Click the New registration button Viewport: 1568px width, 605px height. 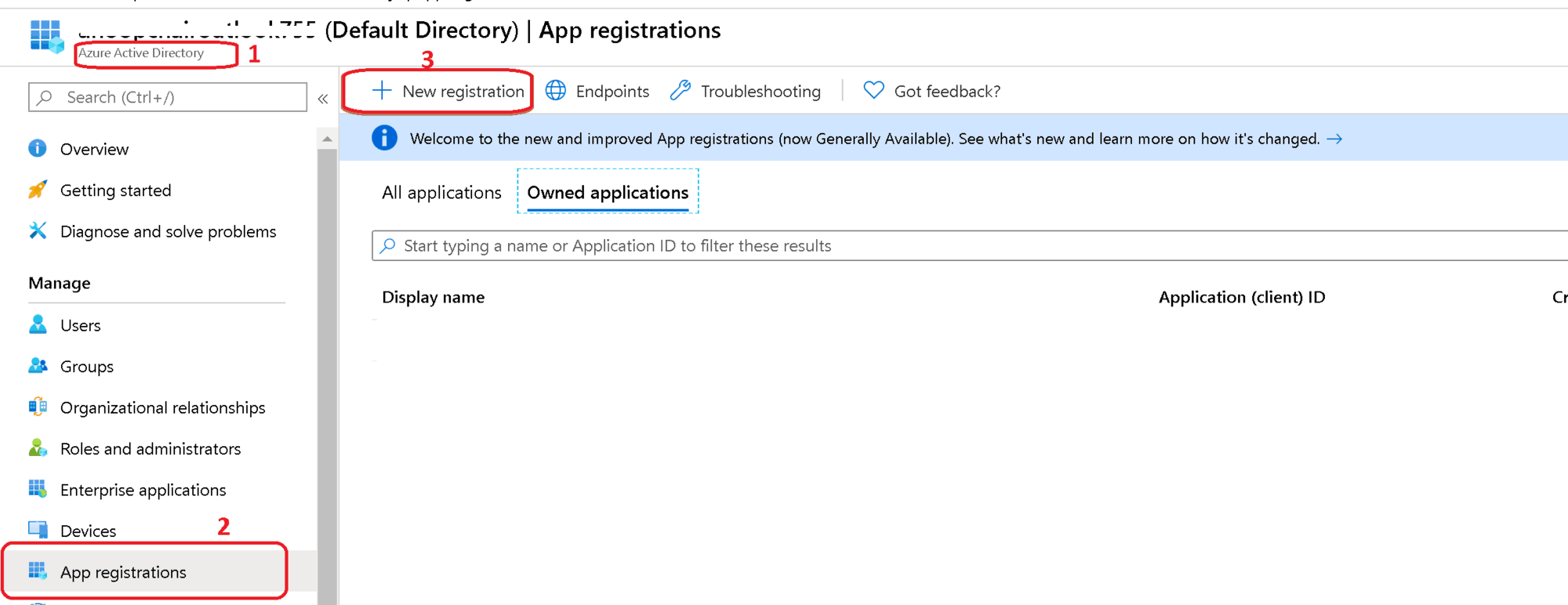click(448, 91)
